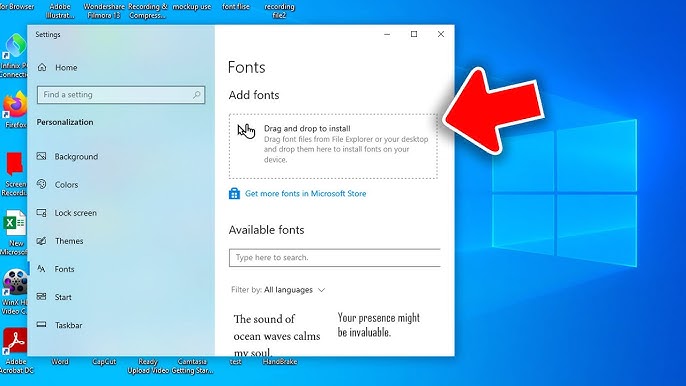Select the Wondershare Filmora 13 desktop icon
Viewport: 686px width, 386px height.
pyautogui.click(x=104, y=11)
